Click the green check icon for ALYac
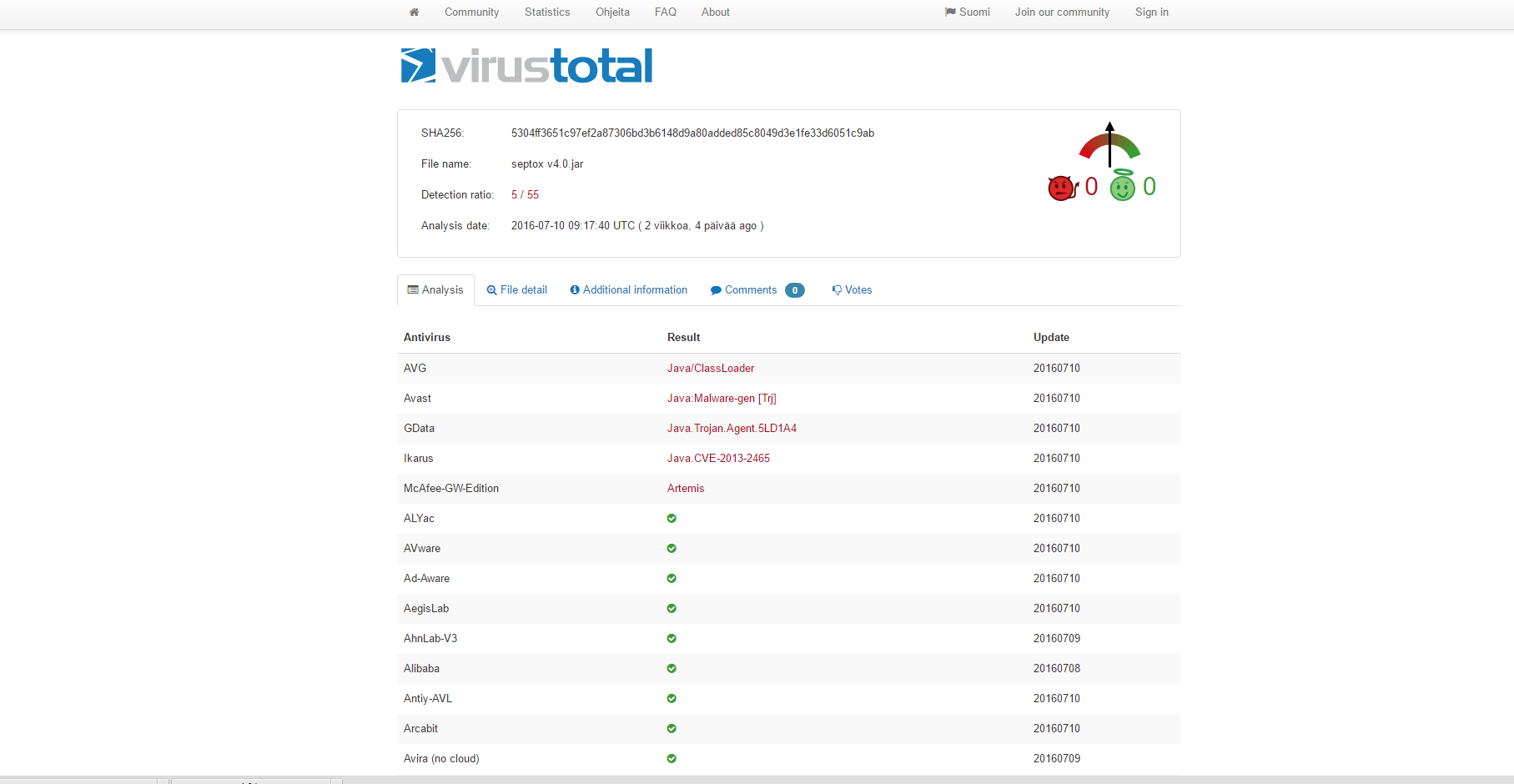Image resolution: width=1514 pixels, height=784 pixels. click(671, 519)
